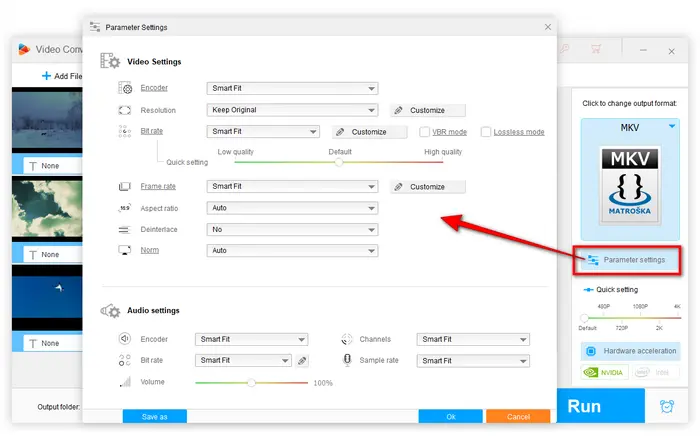Viewport: 700px width, 440px height.
Task: Click the Sample rate microphone icon
Action: (347, 360)
